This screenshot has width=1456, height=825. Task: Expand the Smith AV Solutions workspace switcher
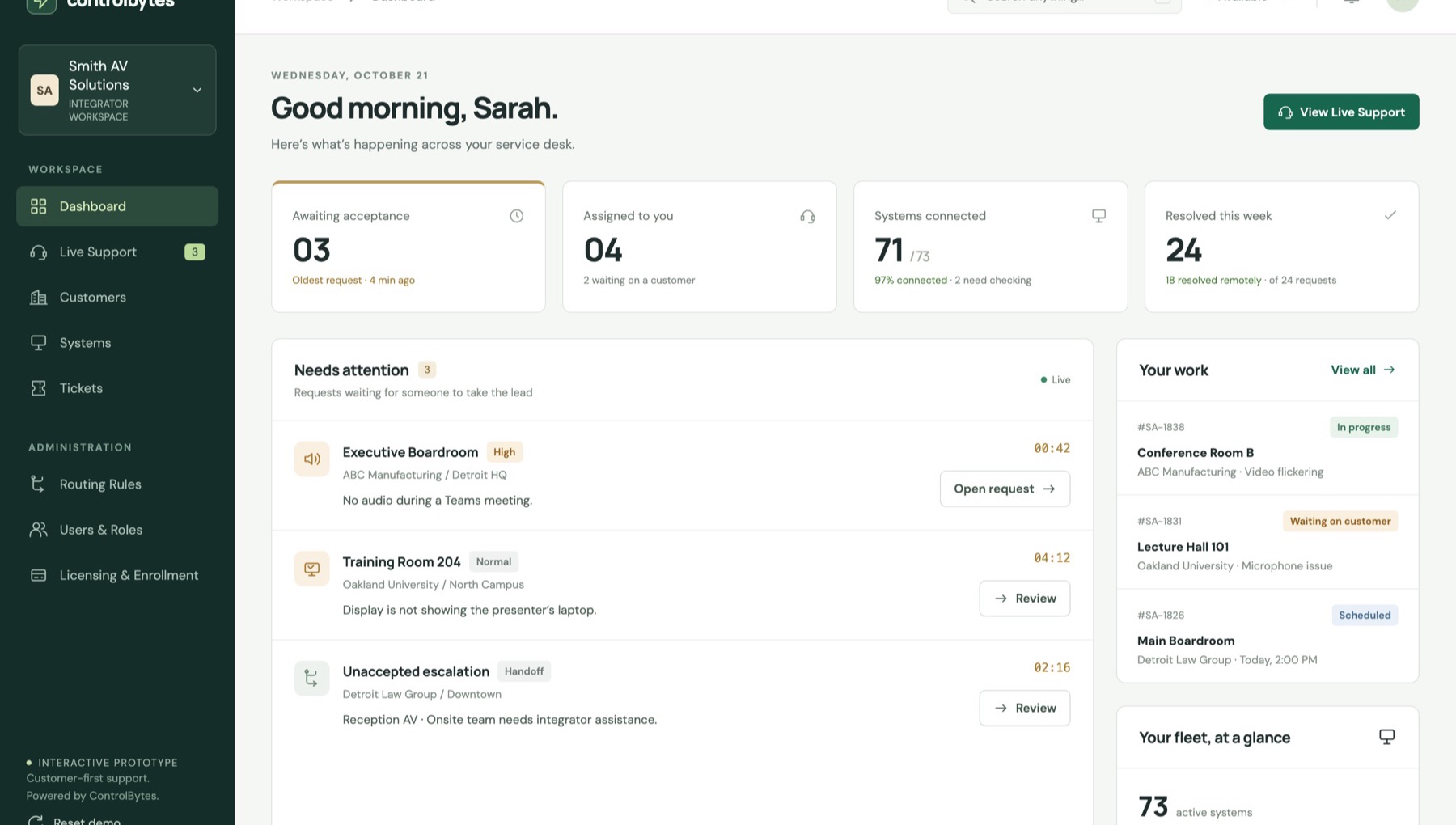tap(117, 90)
